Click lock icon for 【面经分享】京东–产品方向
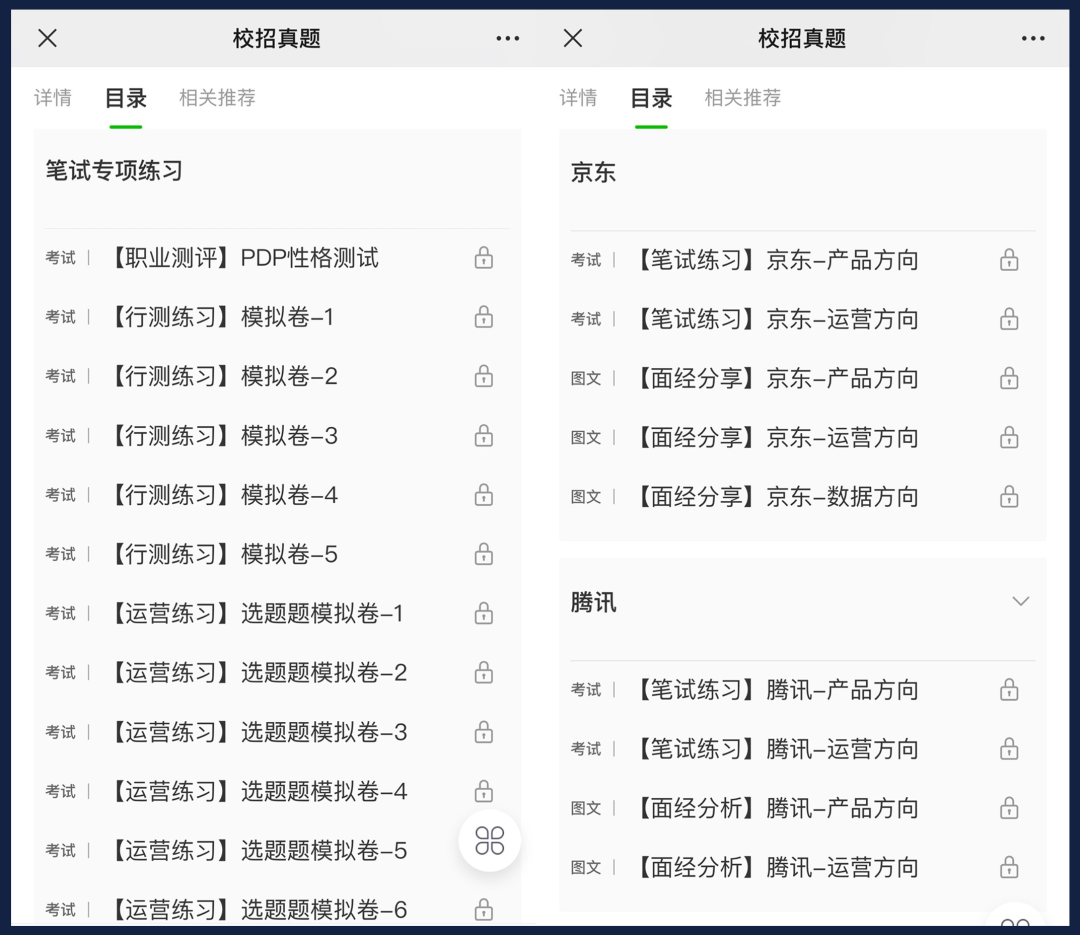 [1009, 378]
